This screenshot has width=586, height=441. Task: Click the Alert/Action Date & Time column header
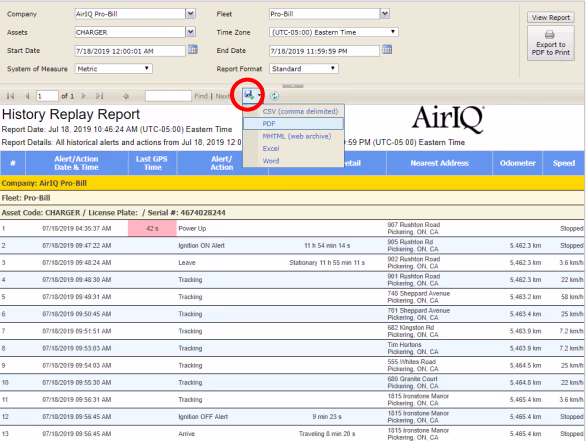[x=77, y=163]
